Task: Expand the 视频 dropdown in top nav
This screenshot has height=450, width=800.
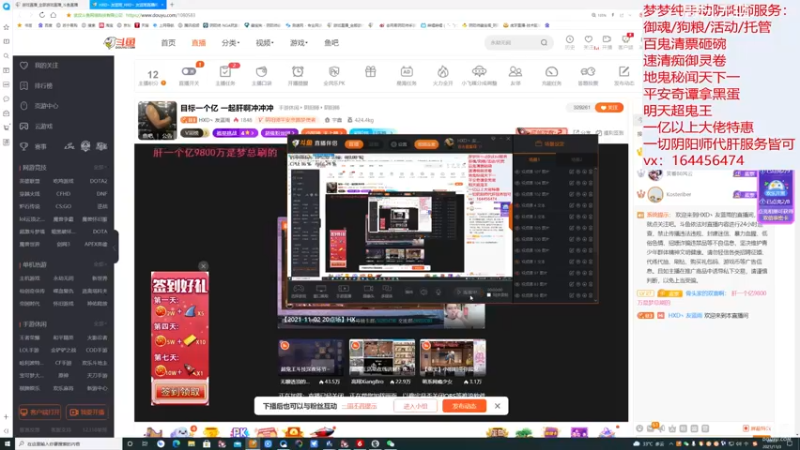Action: [265, 43]
